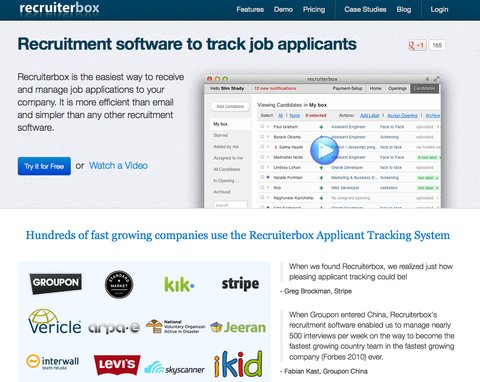Click the Add Label action link
The height and width of the screenshot is (382, 480).
click(370, 115)
